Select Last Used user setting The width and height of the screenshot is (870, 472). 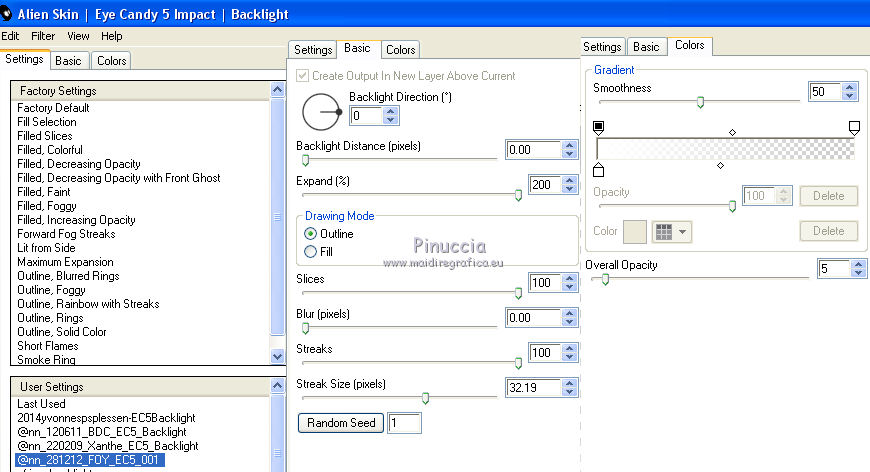(41, 404)
